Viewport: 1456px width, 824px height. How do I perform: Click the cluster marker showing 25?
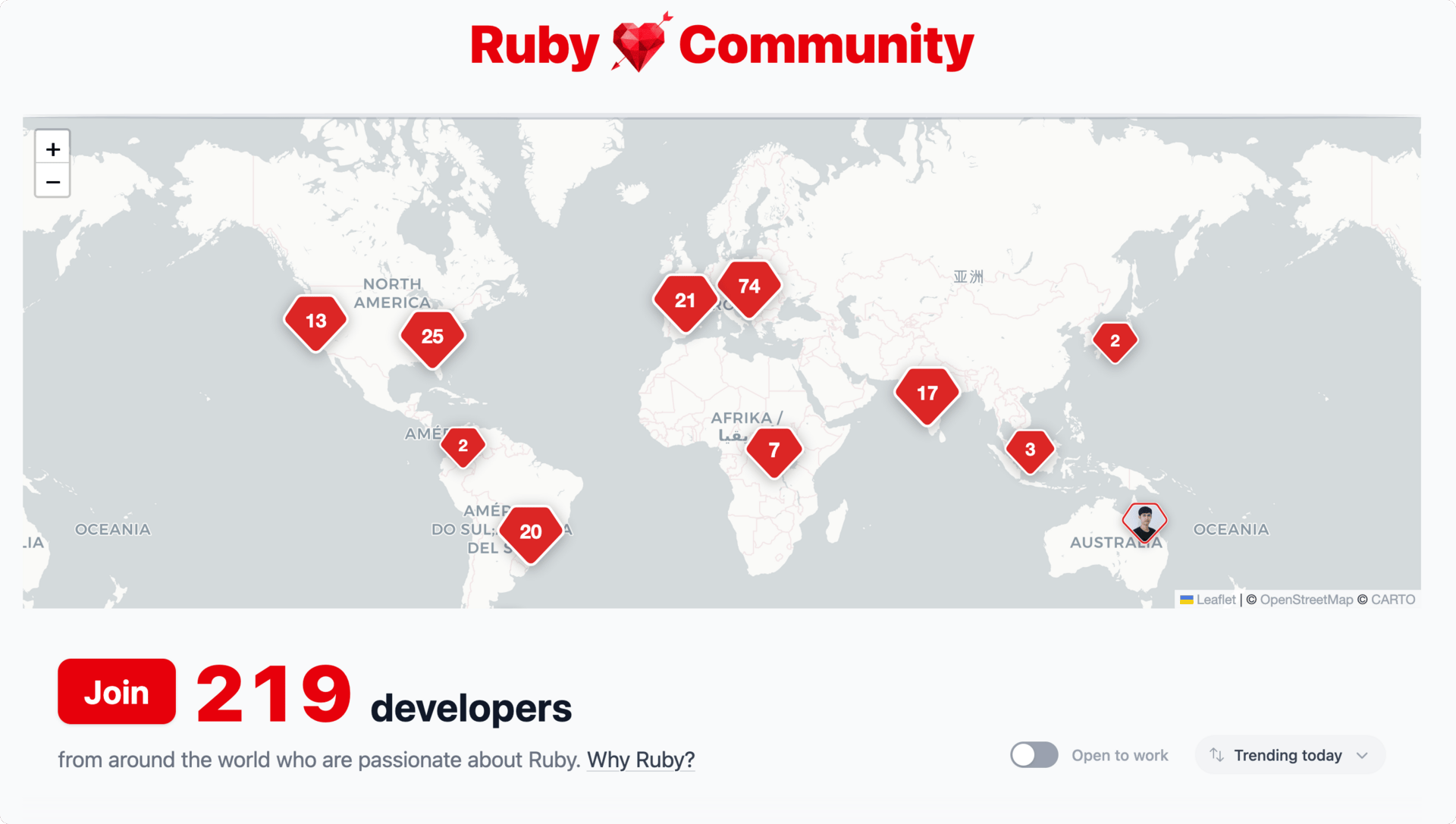point(432,337)
